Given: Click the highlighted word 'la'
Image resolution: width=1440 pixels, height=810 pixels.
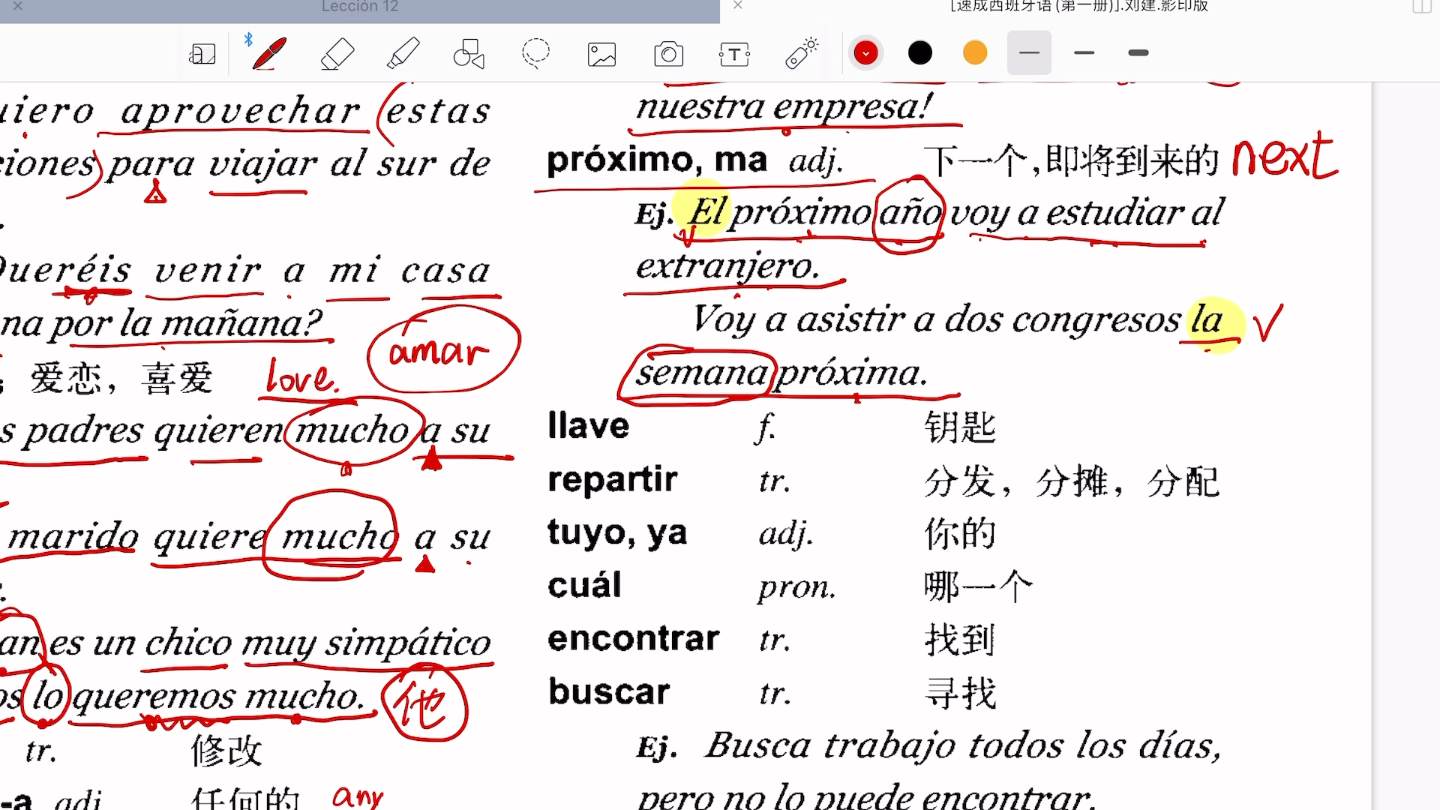Looking at the screenshot, I should 1207,320.
